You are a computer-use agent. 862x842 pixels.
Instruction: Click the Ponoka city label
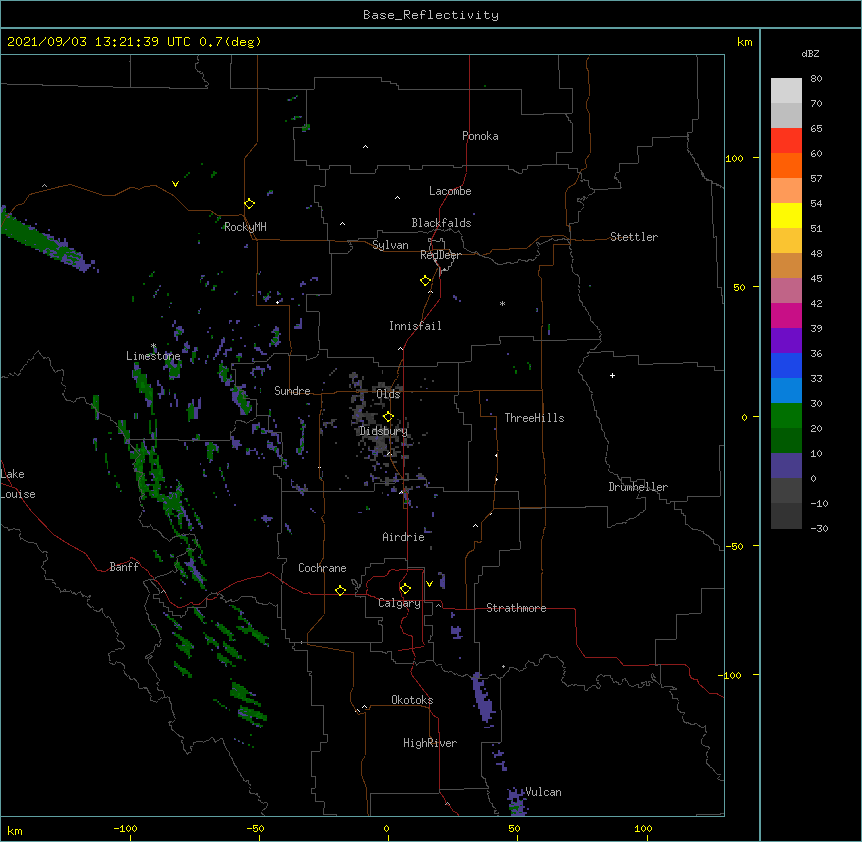[480, 136]
